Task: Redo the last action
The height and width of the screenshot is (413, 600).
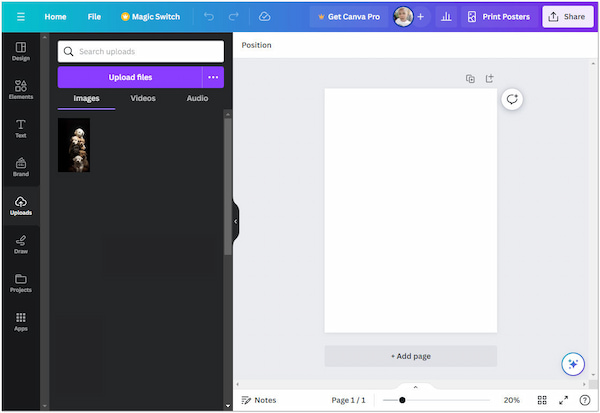Action: 233,16
